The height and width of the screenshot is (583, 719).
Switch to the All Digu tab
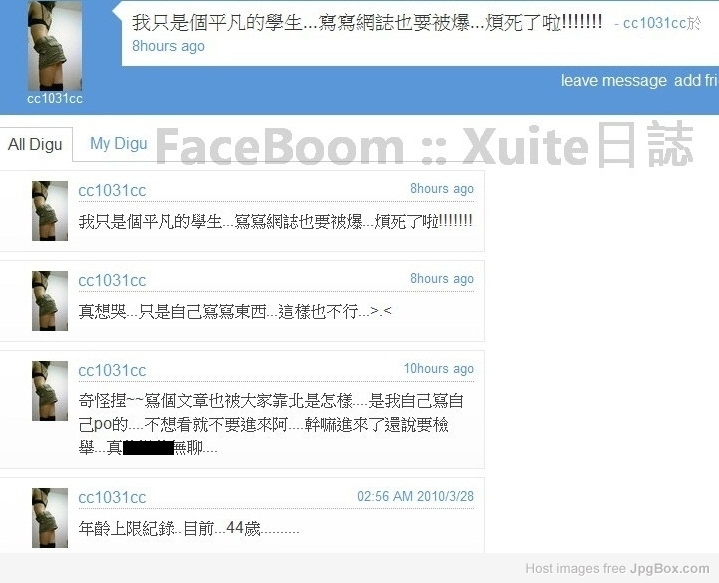pyautogui.click(x=35, y=144)
